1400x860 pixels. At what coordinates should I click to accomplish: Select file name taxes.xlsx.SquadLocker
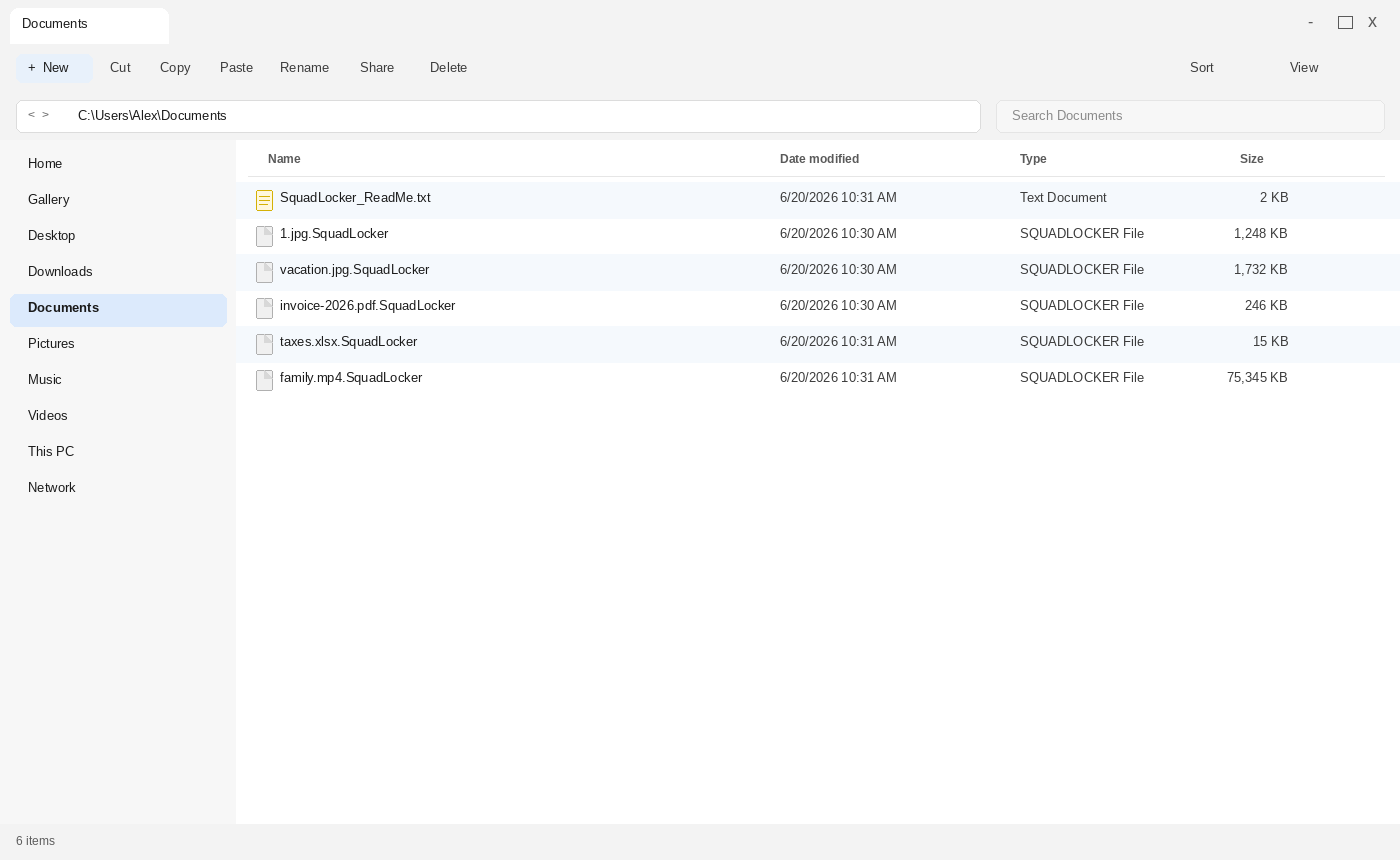pos(348,342)
